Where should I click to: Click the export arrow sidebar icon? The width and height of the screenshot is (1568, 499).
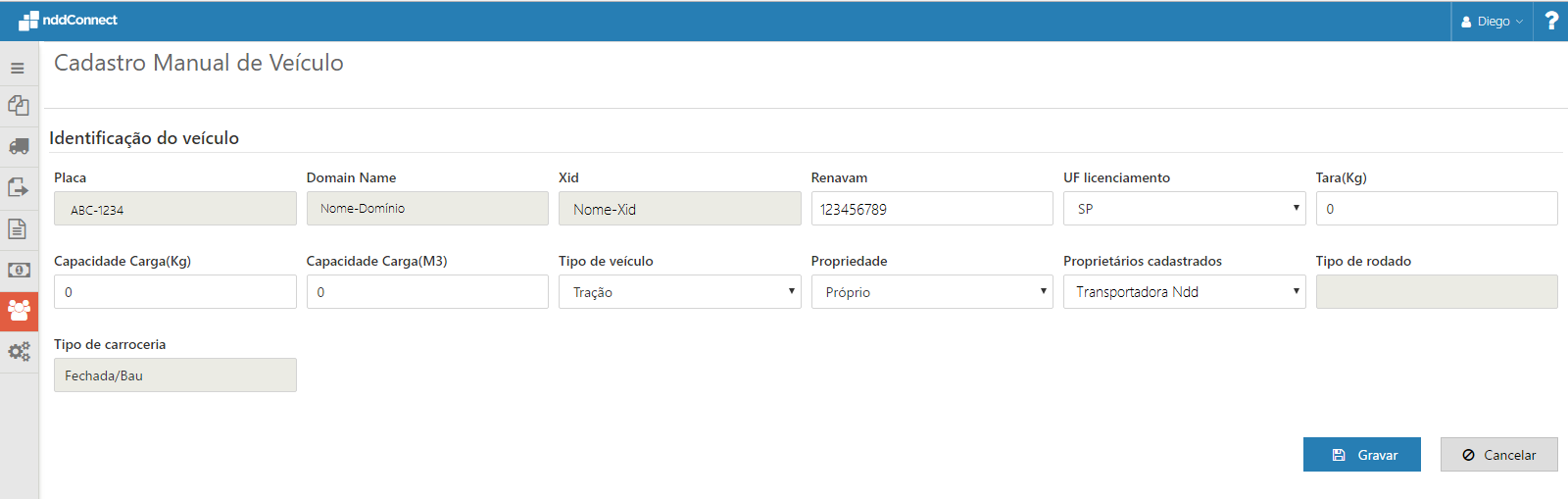coord(19,187)
